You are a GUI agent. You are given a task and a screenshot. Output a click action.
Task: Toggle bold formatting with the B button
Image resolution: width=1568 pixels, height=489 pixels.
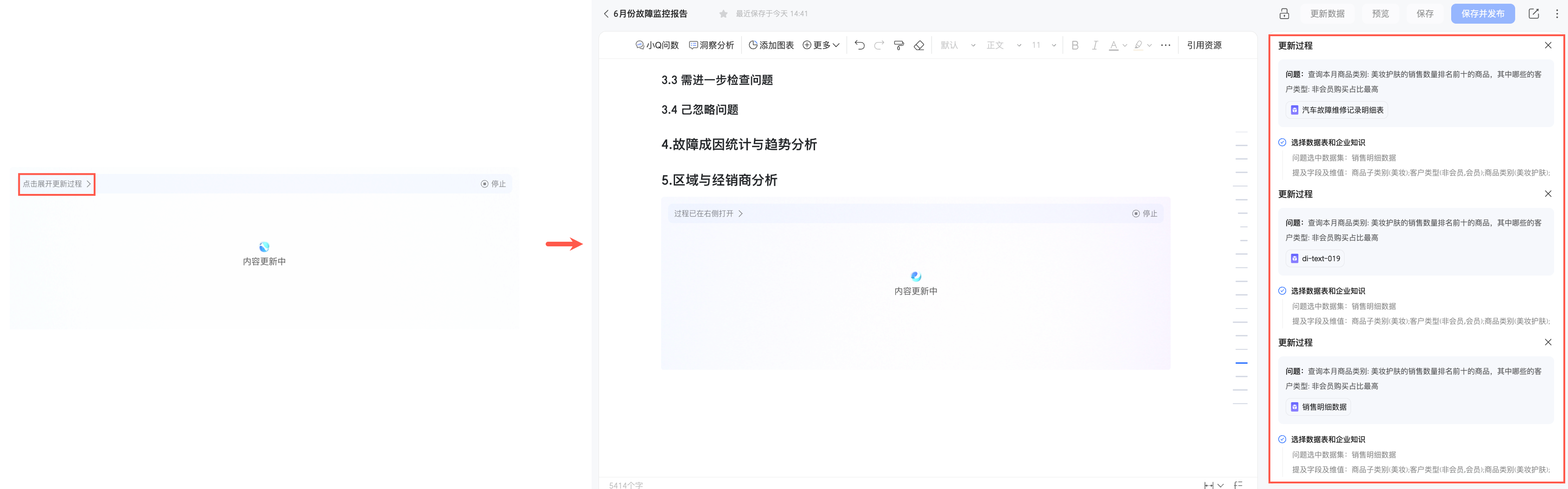(1075, 45)
